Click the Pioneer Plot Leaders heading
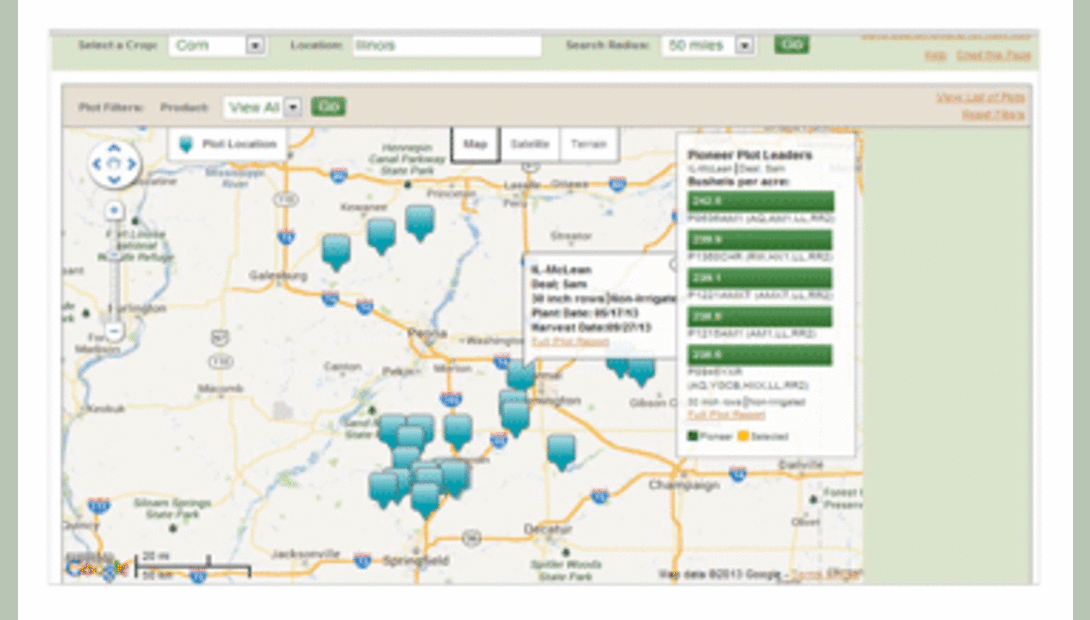Viewport: 1090px width, 620px height. point(749,155)
